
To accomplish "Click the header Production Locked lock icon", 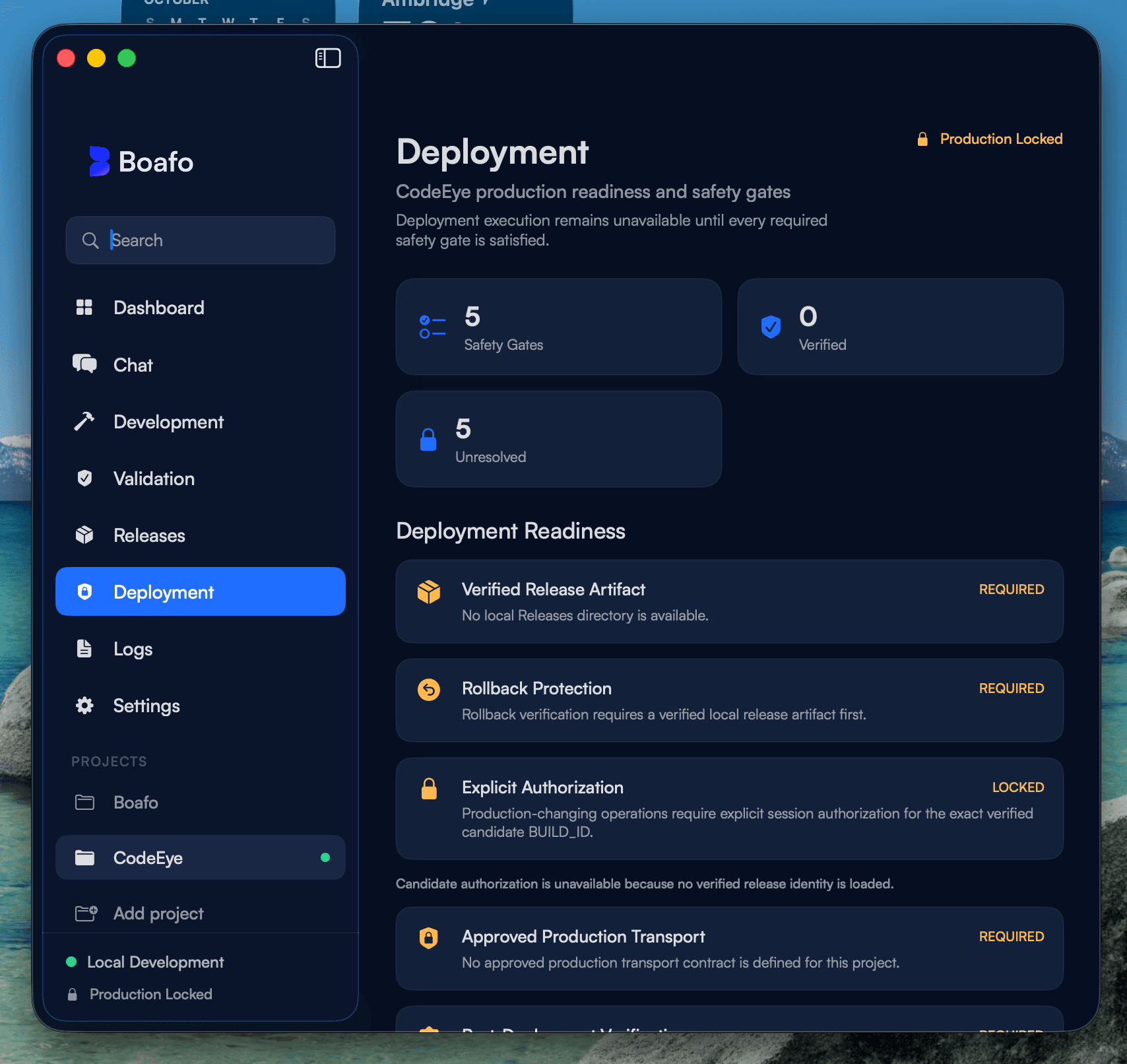I will pyautogui.click(x=922, y=139).
